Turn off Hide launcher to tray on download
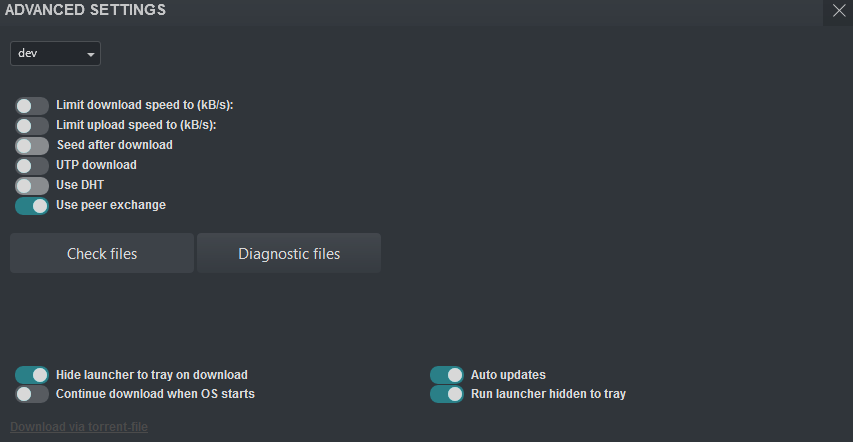Viewport: 853px width, 442px height. [x=32, y=374]
